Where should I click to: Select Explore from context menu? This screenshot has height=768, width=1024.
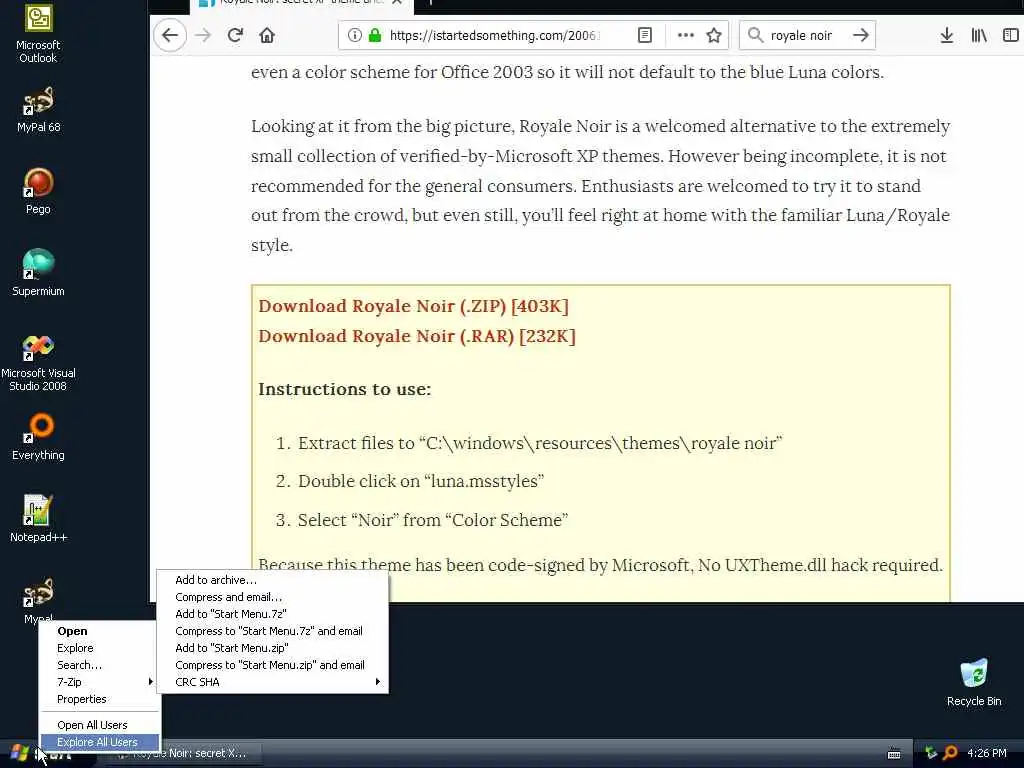99,648
